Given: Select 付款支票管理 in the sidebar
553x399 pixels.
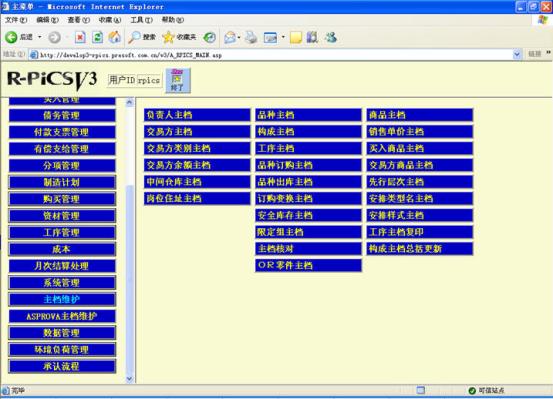Looking at the screenshot, I should [x=62, y=132].
